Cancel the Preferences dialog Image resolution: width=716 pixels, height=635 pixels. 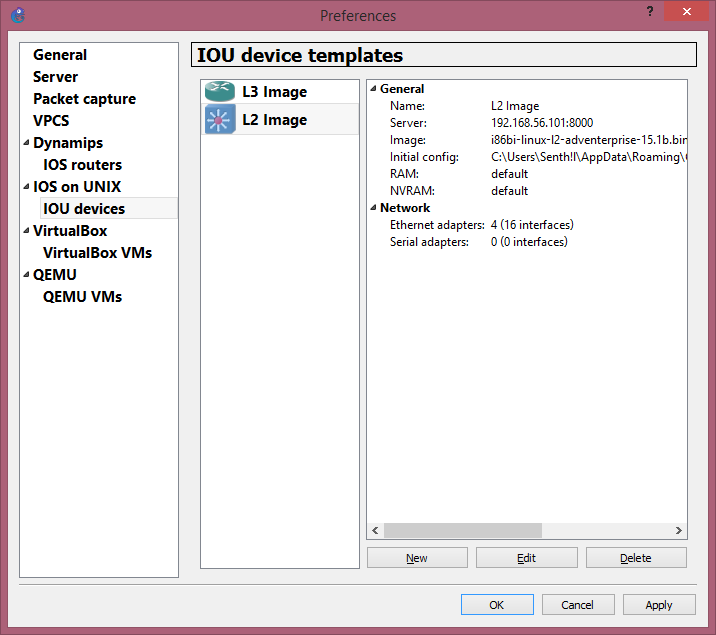578,605
